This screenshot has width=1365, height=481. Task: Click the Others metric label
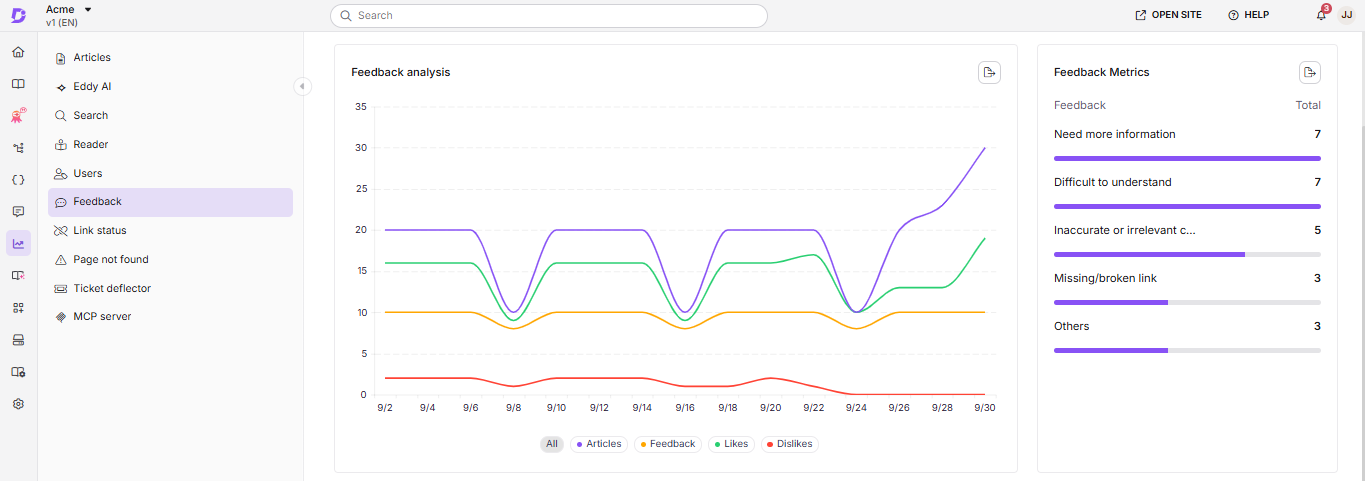tap(1072, 326)
